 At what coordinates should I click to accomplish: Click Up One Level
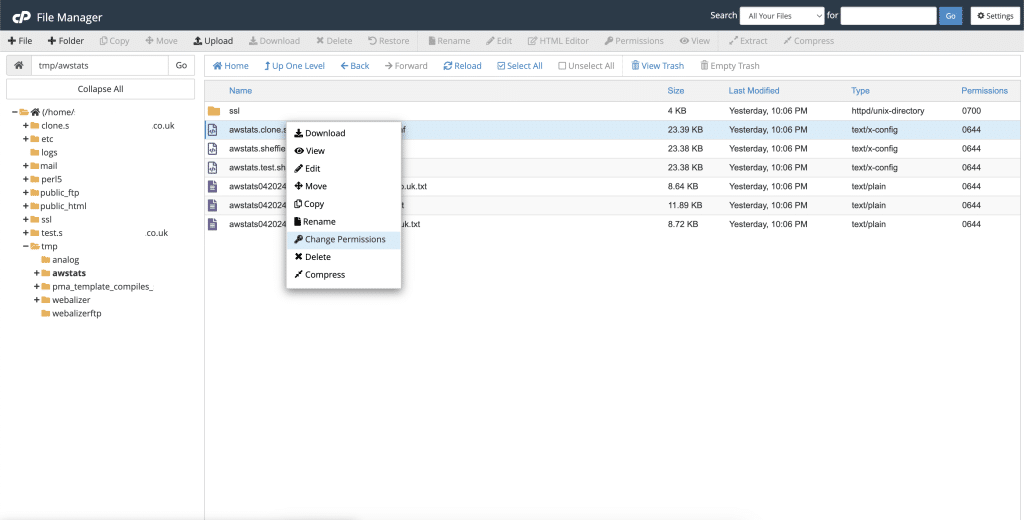tap(295, 66)
